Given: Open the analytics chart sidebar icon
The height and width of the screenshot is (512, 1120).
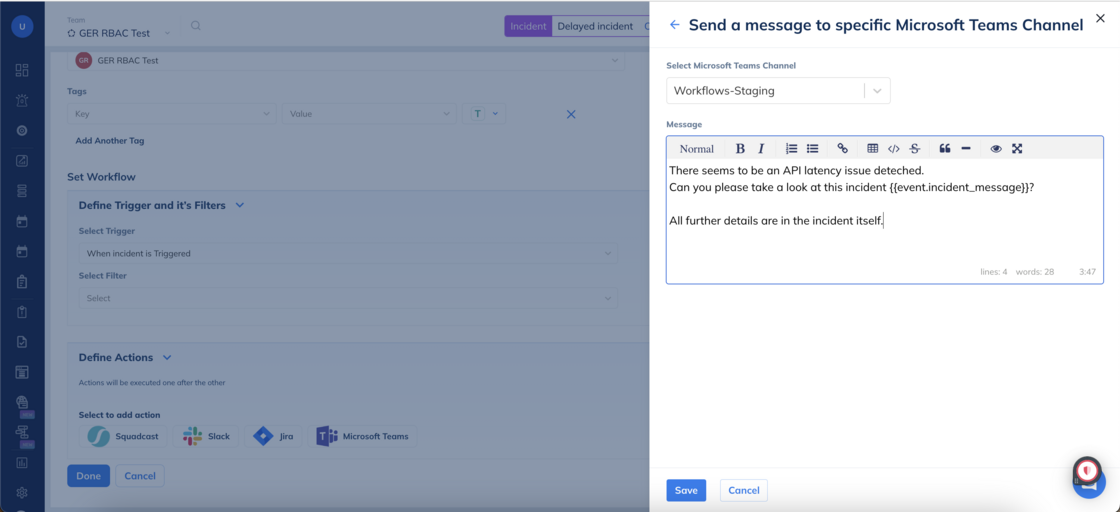Looking at the screenshot, I should (22, 463).
